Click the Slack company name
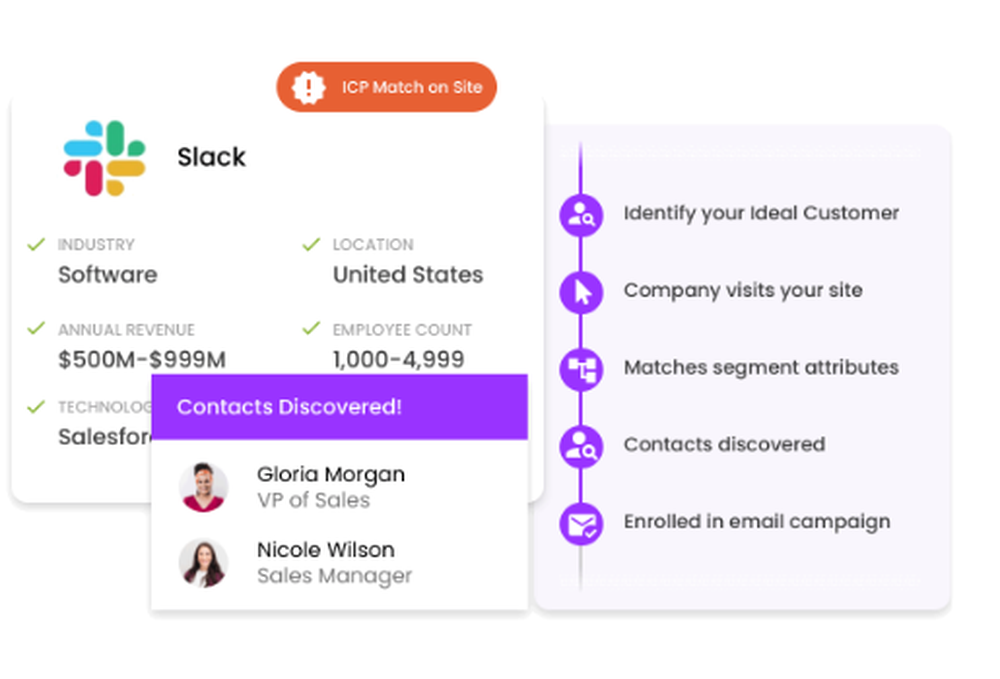The image size is (1000, 679). pos(211,157)
